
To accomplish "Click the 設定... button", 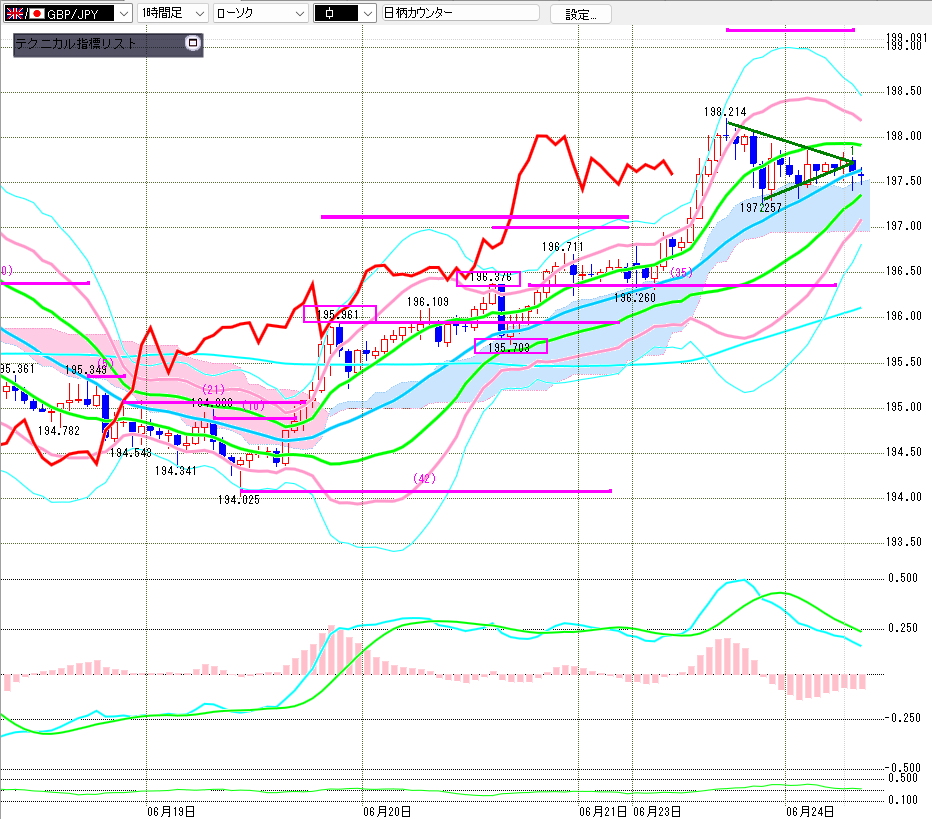I will (581, 14).
